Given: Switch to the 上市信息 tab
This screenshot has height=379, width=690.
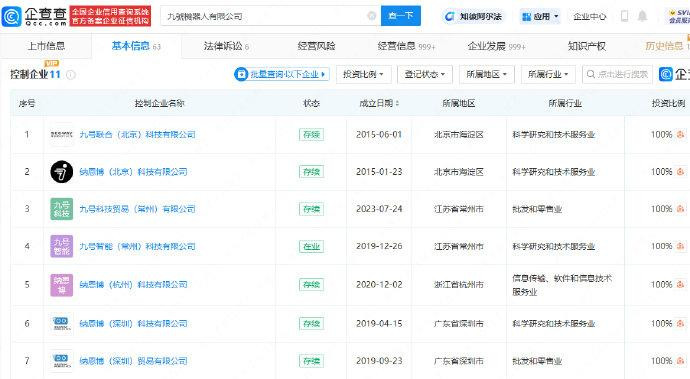Looking at the screenshot, I should (46, 46).
